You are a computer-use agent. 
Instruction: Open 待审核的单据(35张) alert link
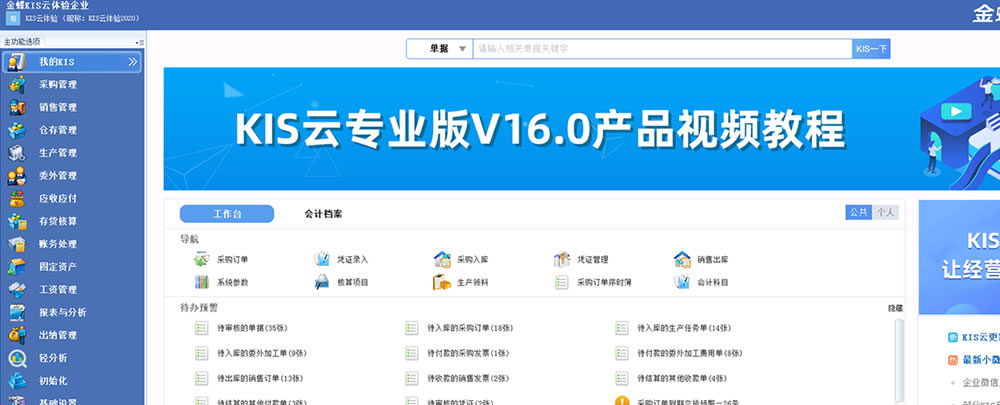(x=253, y=328)
